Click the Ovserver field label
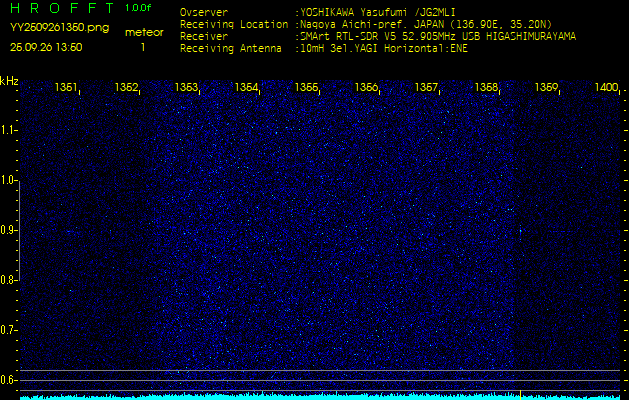 click(x=204, y=12)
